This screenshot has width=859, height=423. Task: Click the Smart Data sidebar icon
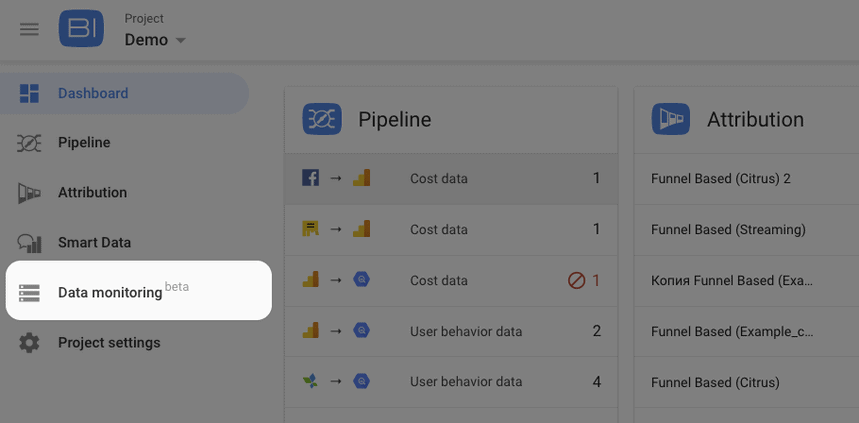(29, 243)
